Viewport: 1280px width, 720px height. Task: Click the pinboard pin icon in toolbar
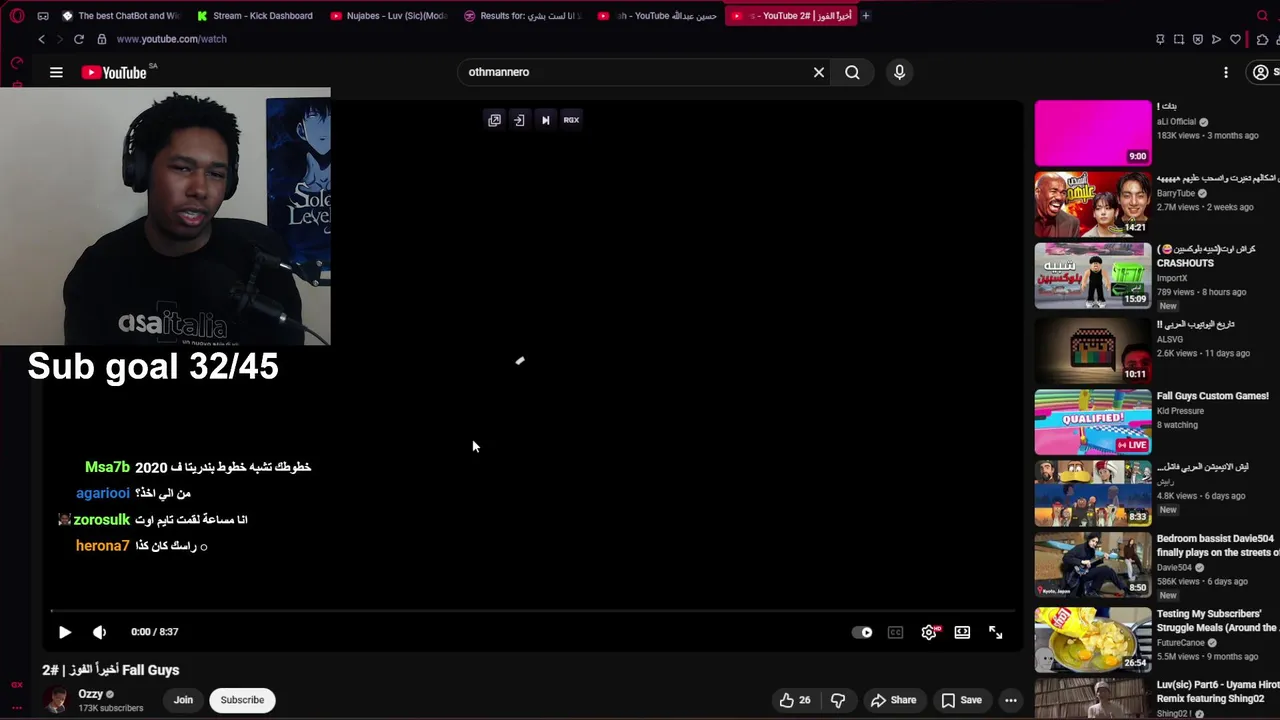point(1160,39)
